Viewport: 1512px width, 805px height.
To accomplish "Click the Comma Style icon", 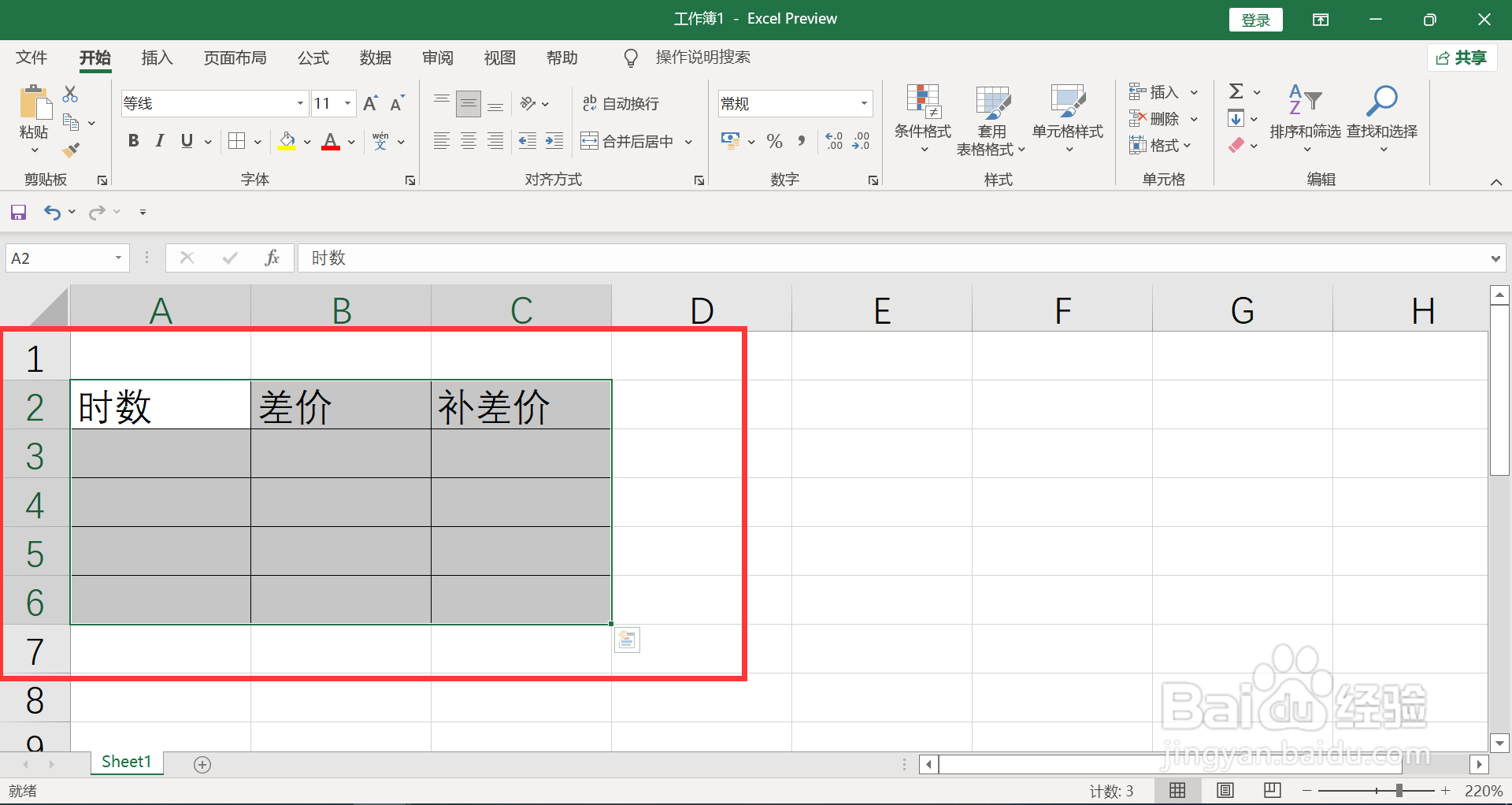I will point(802,141).
